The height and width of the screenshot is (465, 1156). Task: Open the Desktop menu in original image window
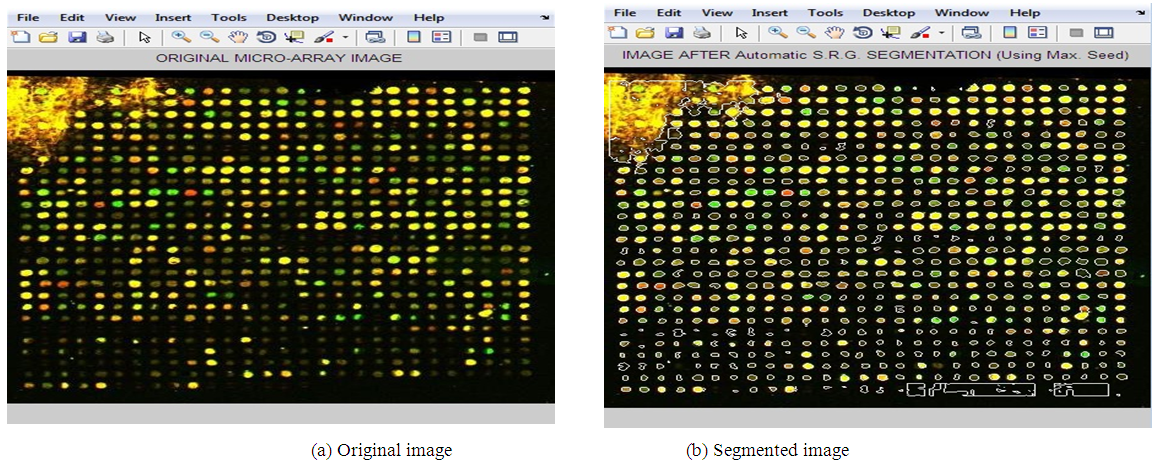tap(293, 18)
